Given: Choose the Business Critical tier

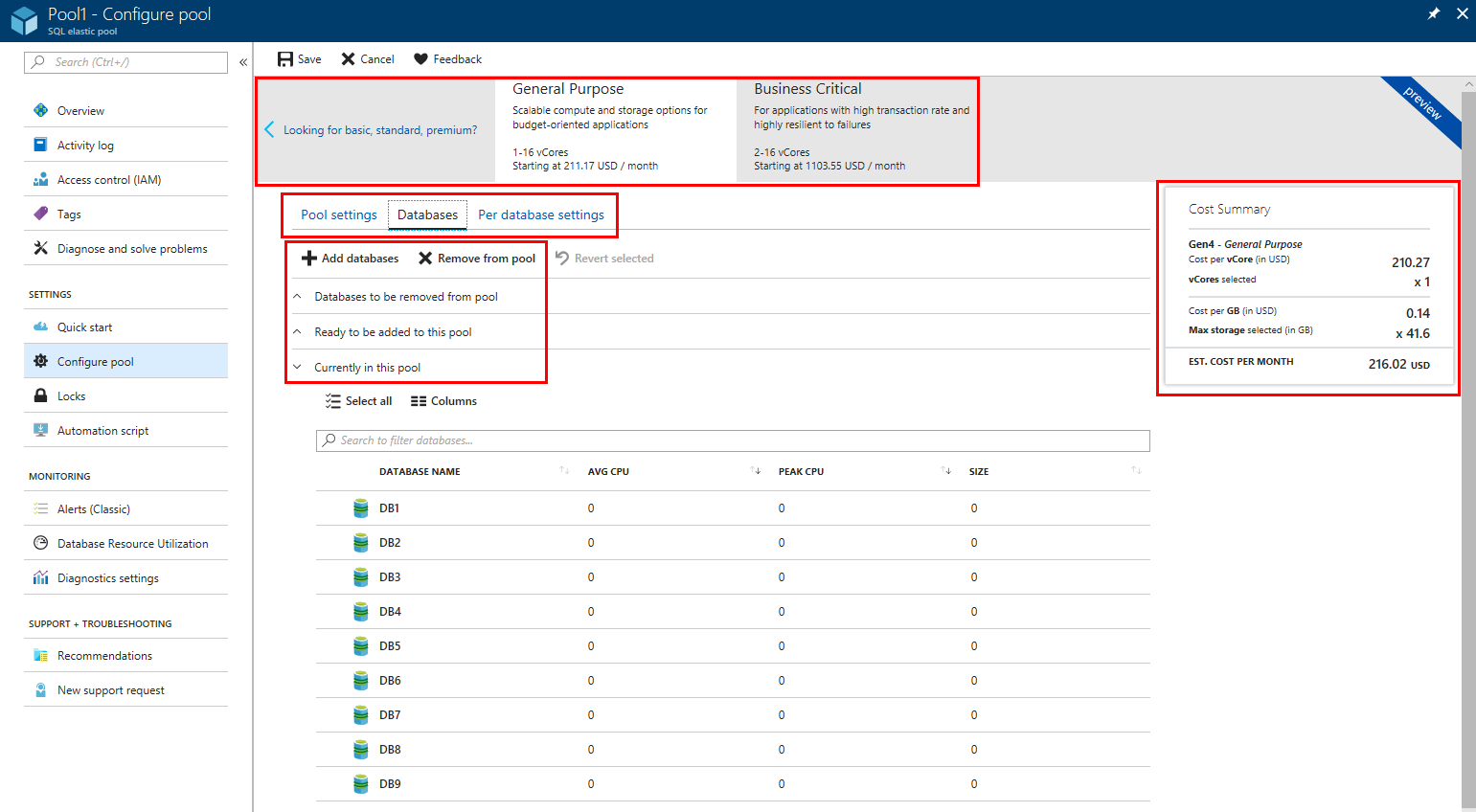Looking at the screenshot, I should pos(857,130).
